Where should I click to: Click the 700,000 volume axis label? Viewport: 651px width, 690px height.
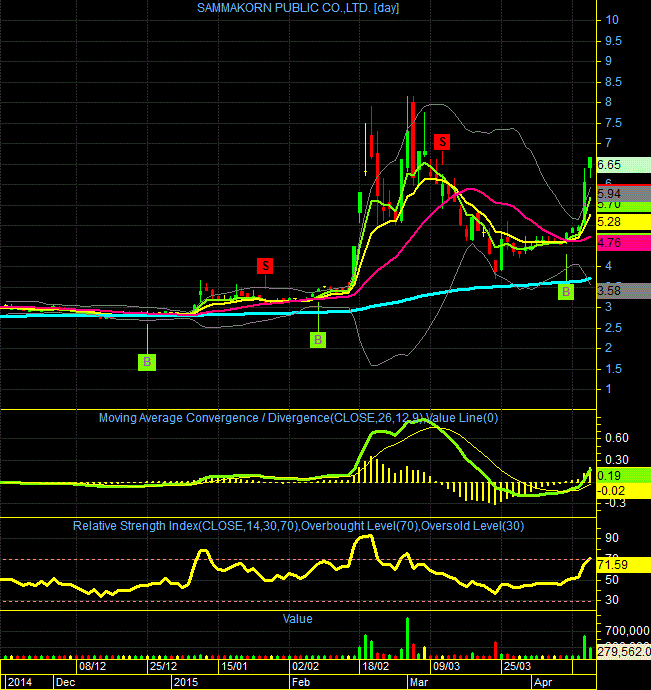[x=627, y=631]
